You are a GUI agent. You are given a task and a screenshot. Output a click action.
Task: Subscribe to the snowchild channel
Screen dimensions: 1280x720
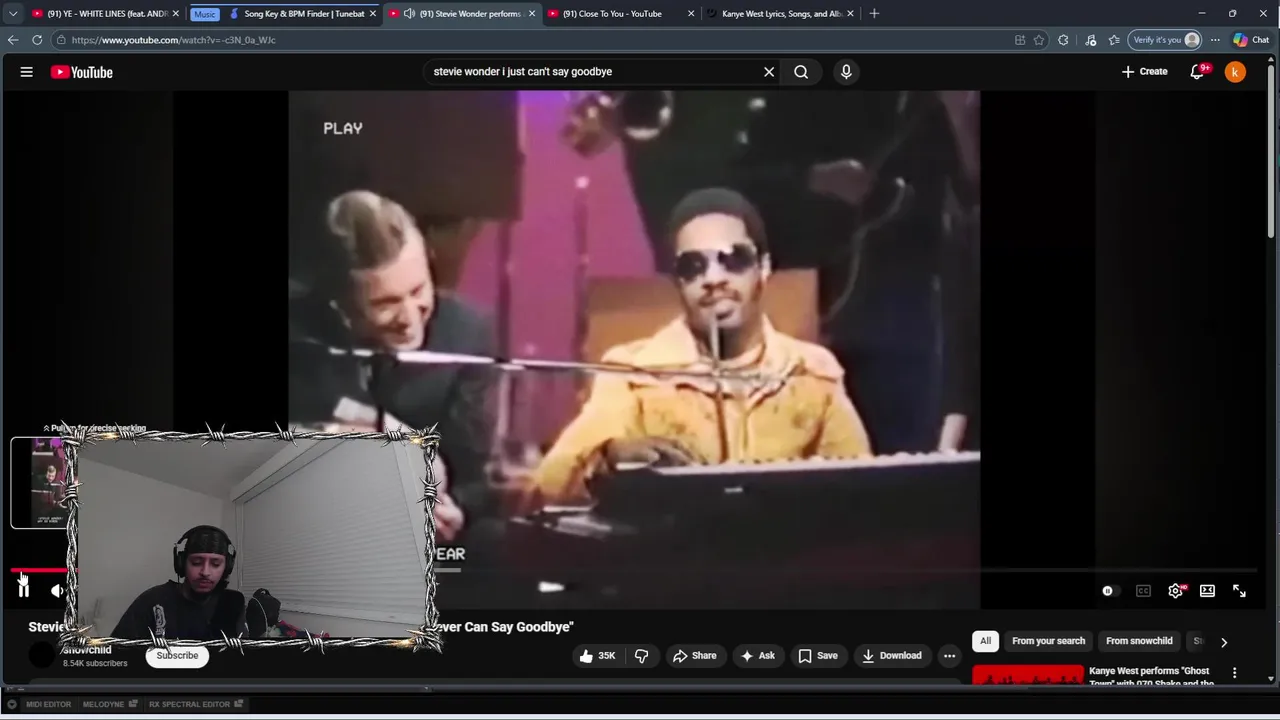(177, 655)
